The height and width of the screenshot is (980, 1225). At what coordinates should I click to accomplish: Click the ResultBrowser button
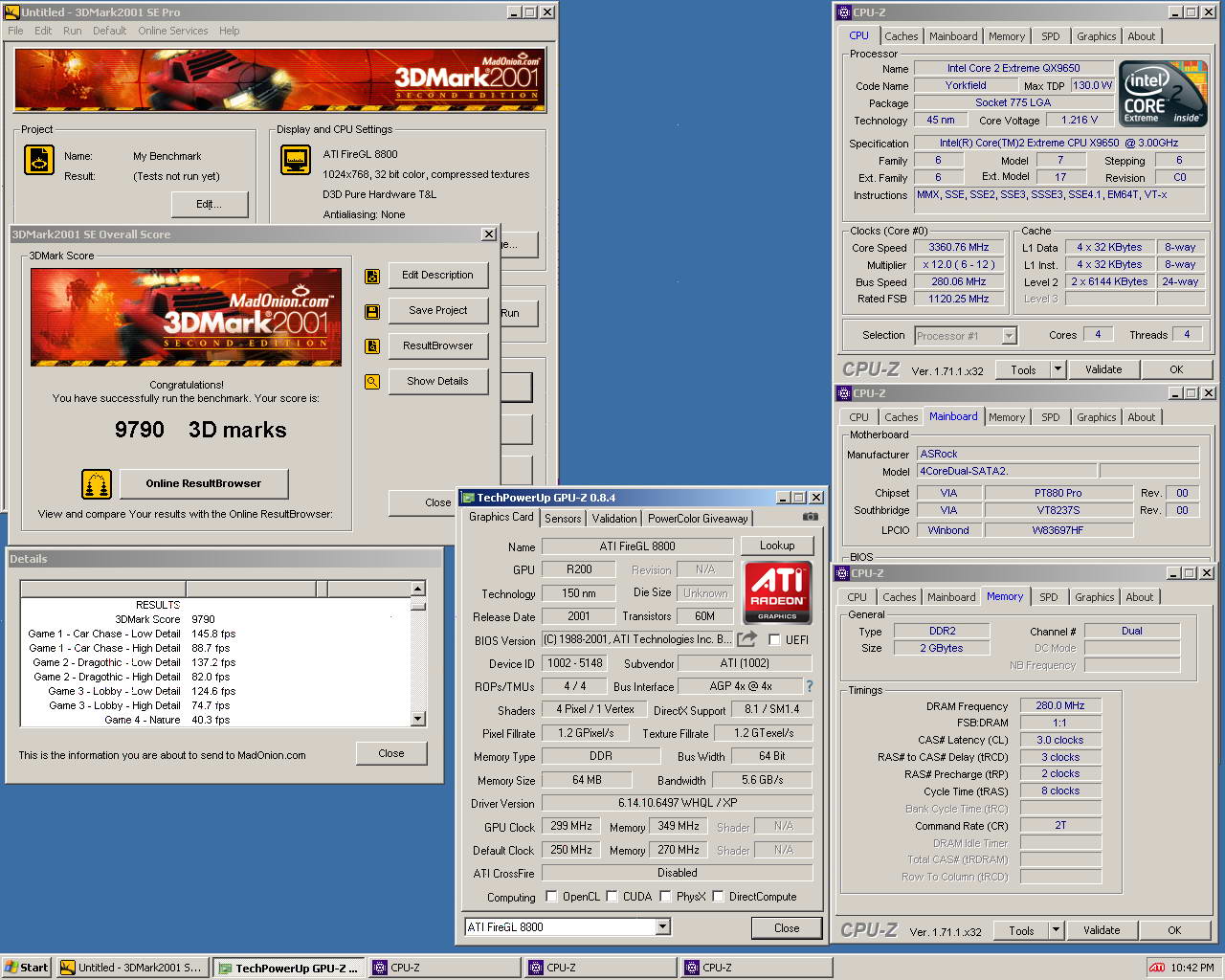pyautogui.click(x=437, y=345)
